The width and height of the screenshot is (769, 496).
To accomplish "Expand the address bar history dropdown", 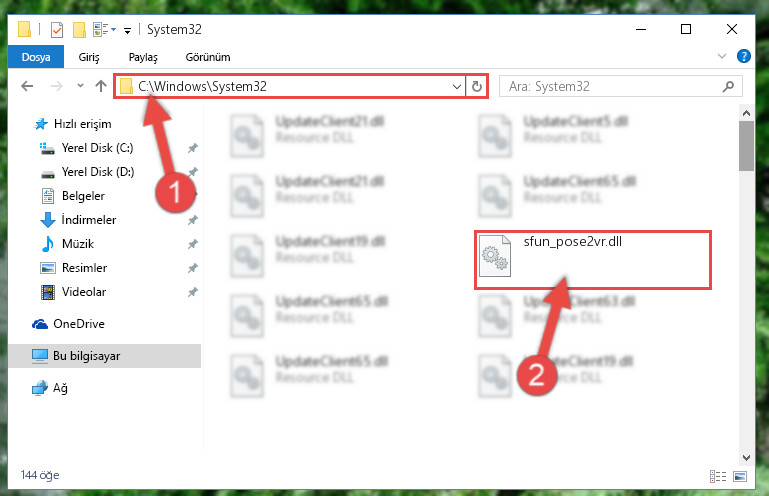I will (x=457, y=87).
